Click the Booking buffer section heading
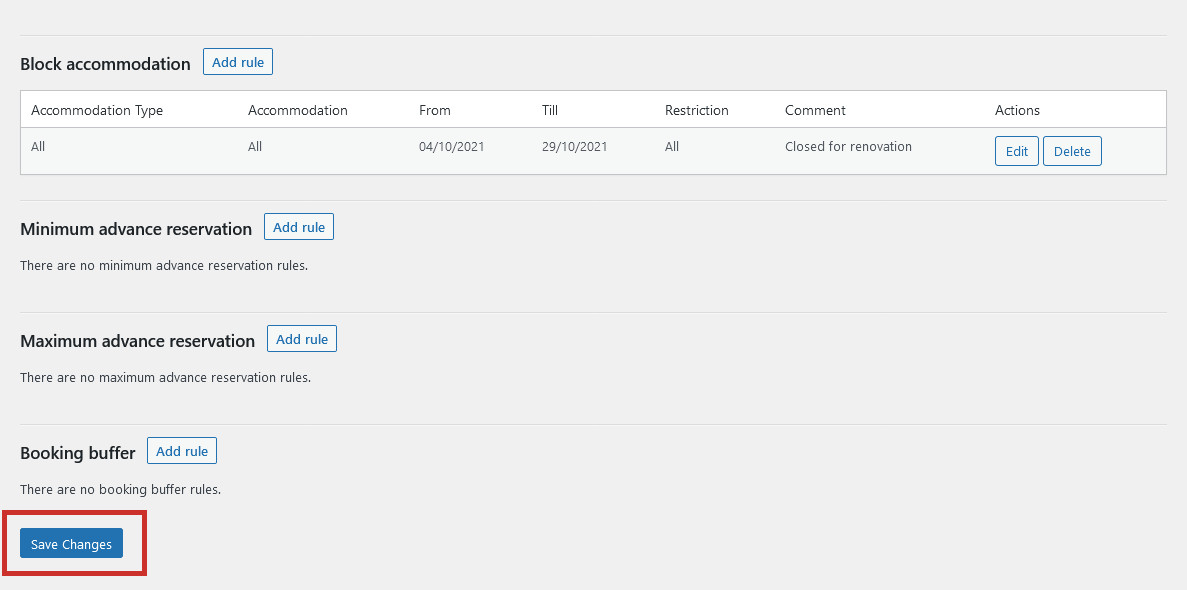Viewport: 1187px width, 590px height. [x=78, y=453]
